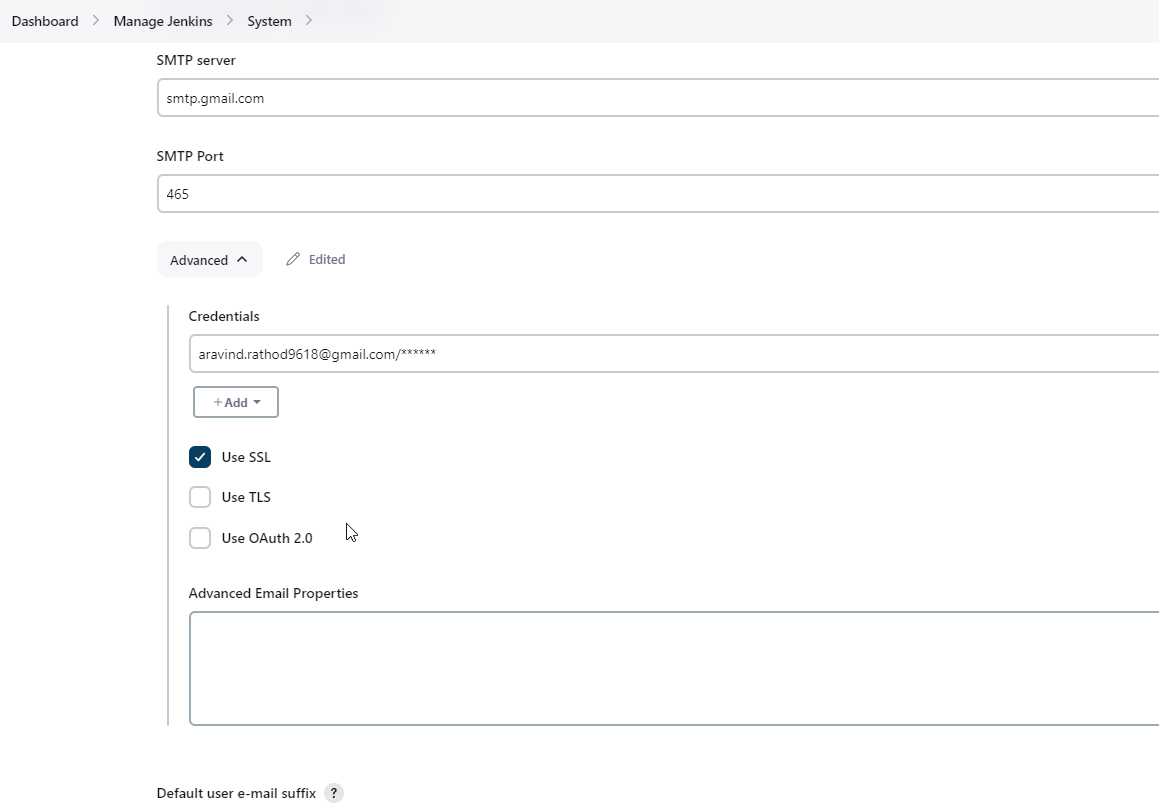Open the Add credentials dropdown

point(236,402)
